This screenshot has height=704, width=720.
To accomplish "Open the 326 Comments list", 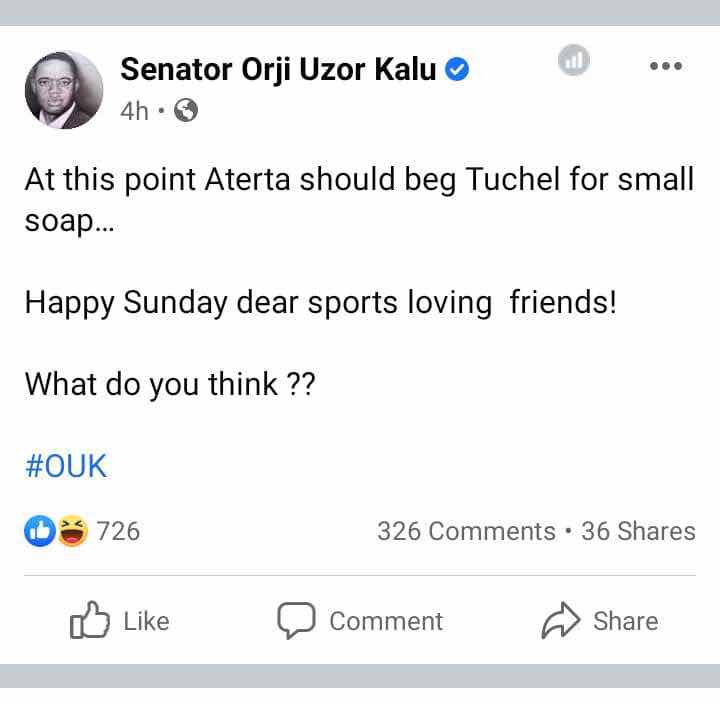I will 466,531.
